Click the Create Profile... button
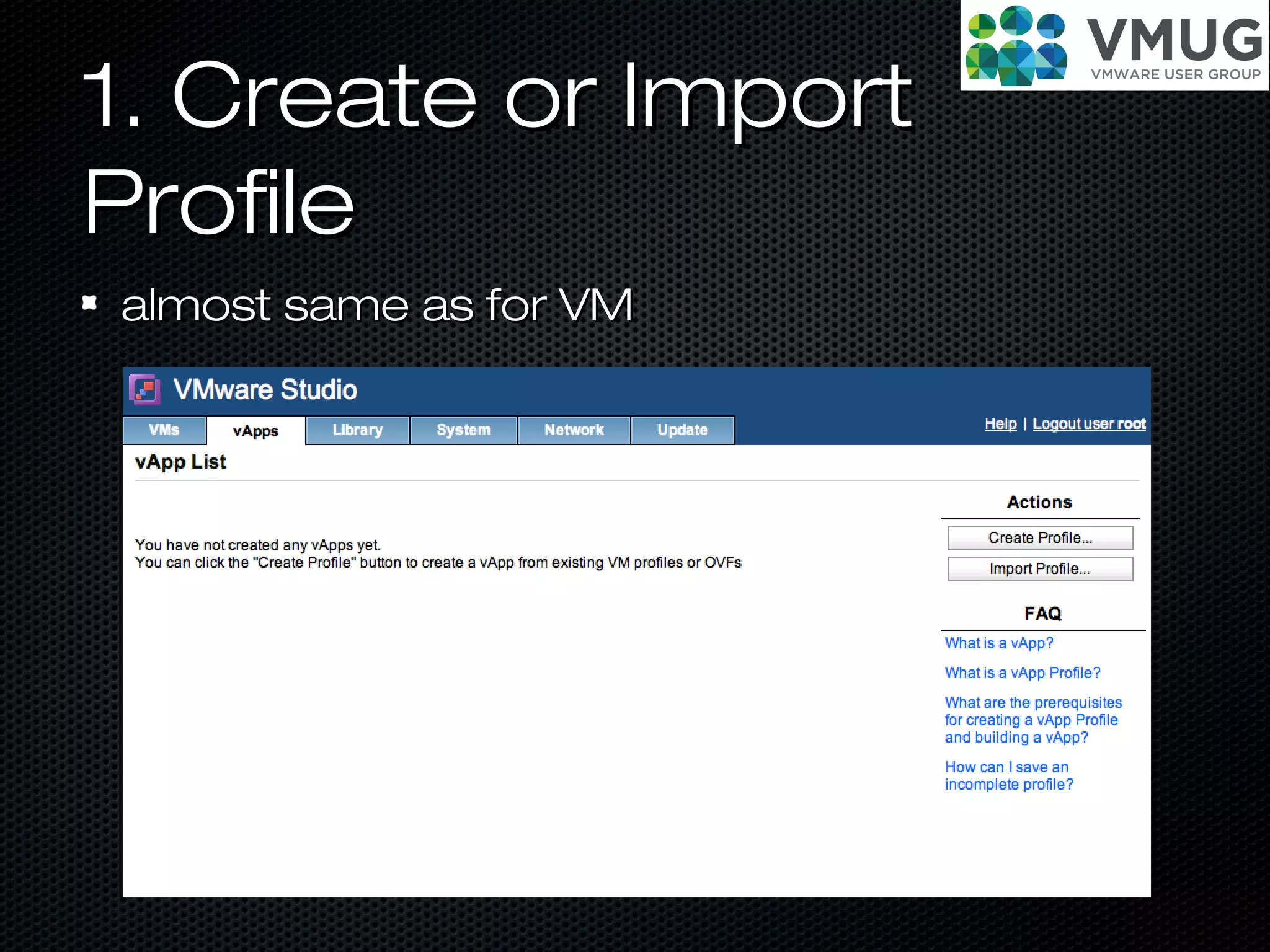 pyautogui.click(x=1040, y=538)
